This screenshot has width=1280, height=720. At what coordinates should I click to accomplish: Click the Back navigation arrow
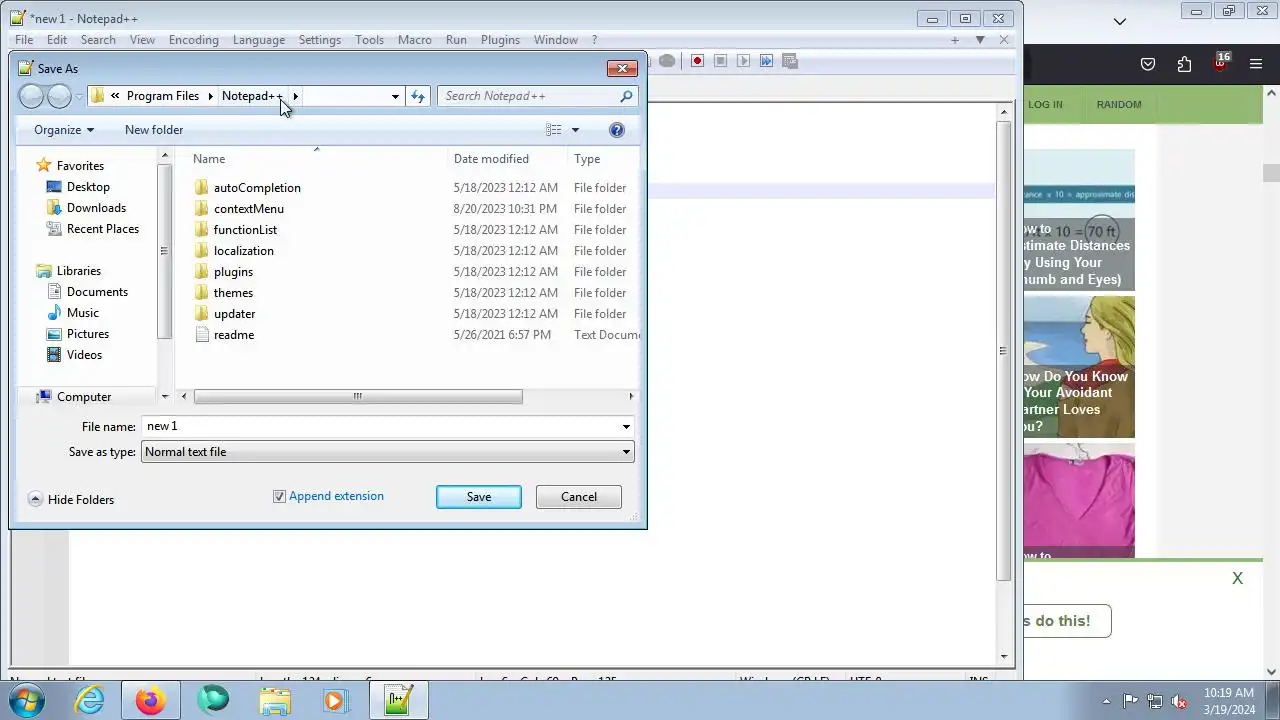coord(31,96)
